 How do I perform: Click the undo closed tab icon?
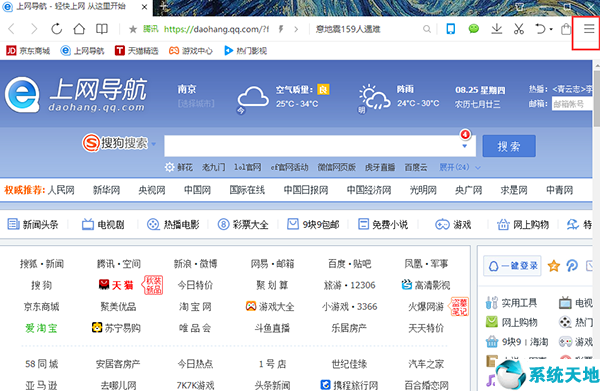[540, 29]
